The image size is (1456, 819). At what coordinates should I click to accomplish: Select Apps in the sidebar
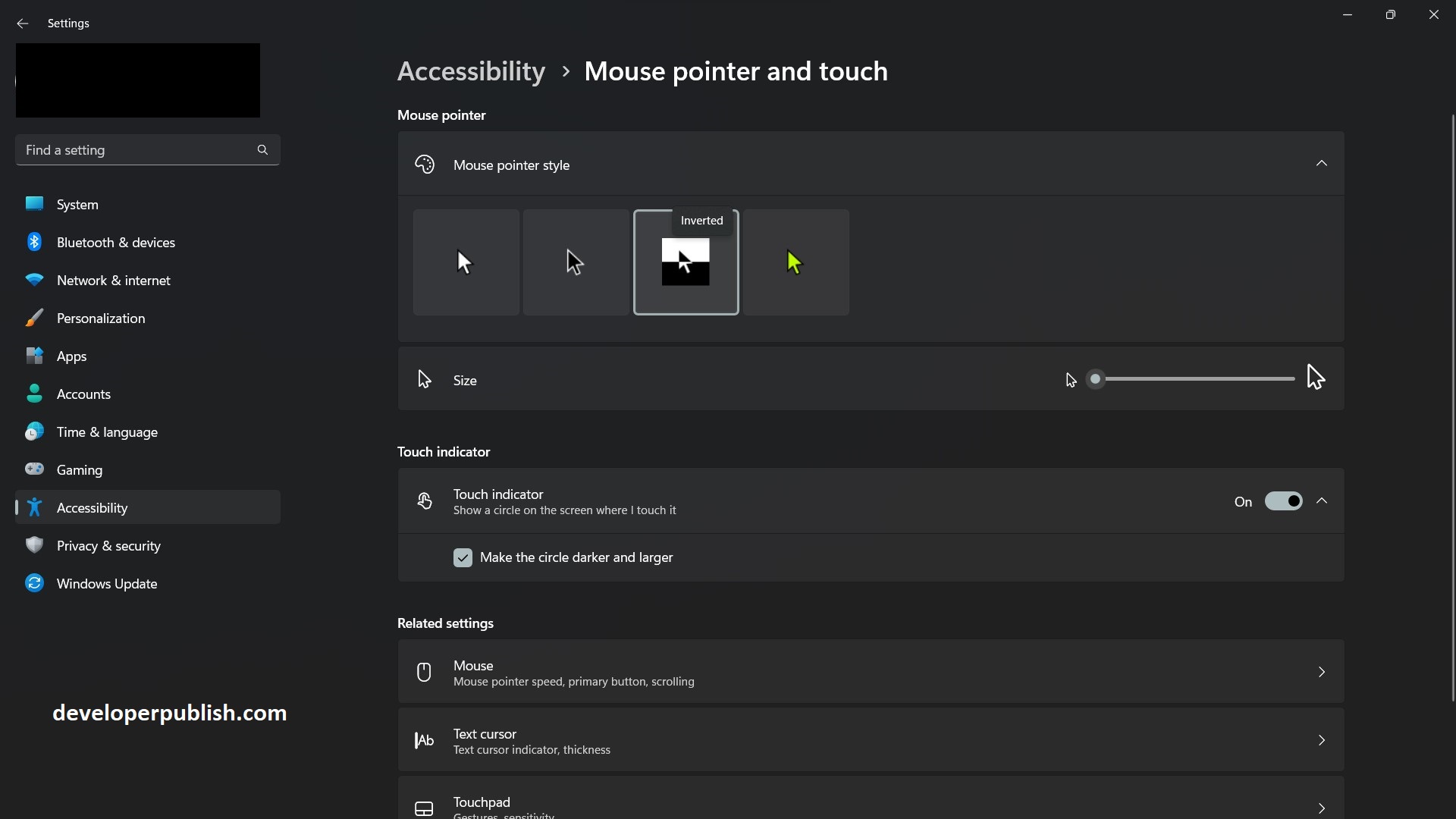pos(71,356)
